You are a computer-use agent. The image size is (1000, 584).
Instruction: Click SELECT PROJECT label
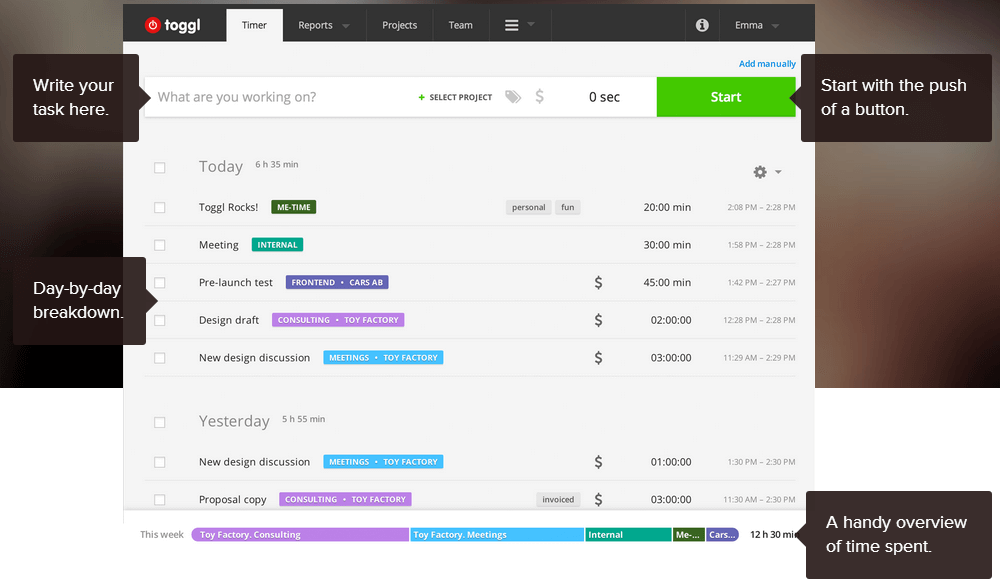[460, 97]
